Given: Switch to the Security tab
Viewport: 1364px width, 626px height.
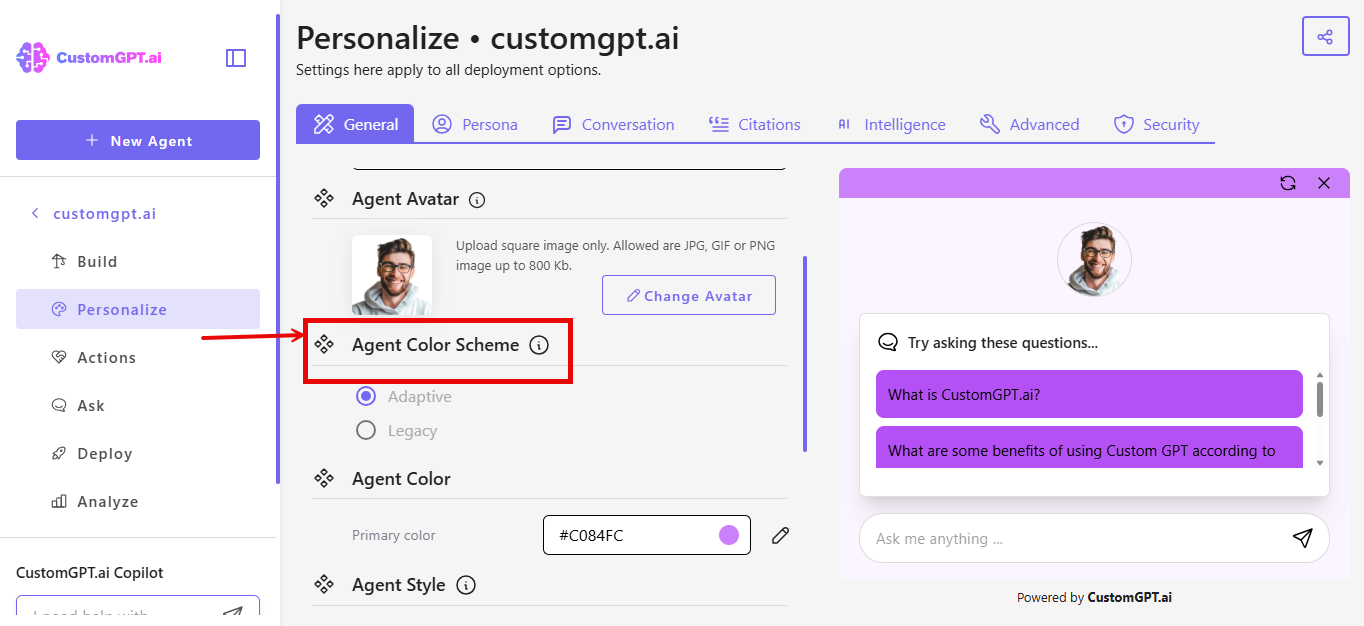Looking at the screenshot, I should coord(1156,124).
